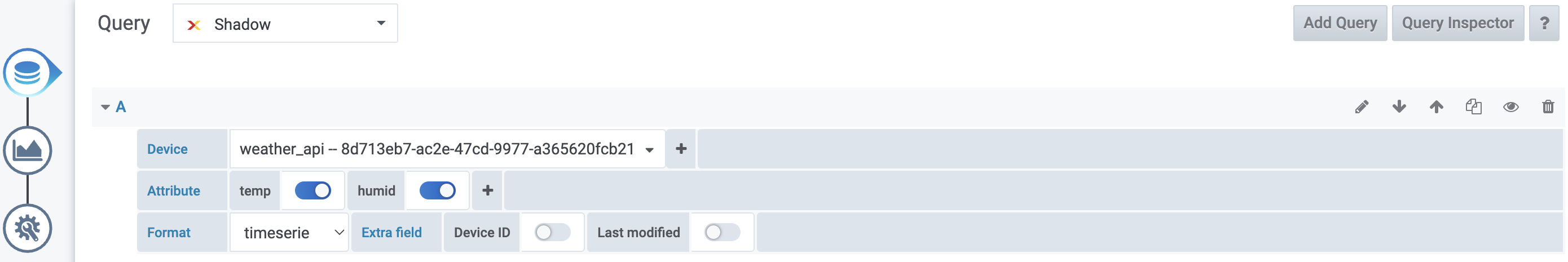Disable the temp attribute toggle
This screenshot has width=1568, height=262.
click(313, 191)
